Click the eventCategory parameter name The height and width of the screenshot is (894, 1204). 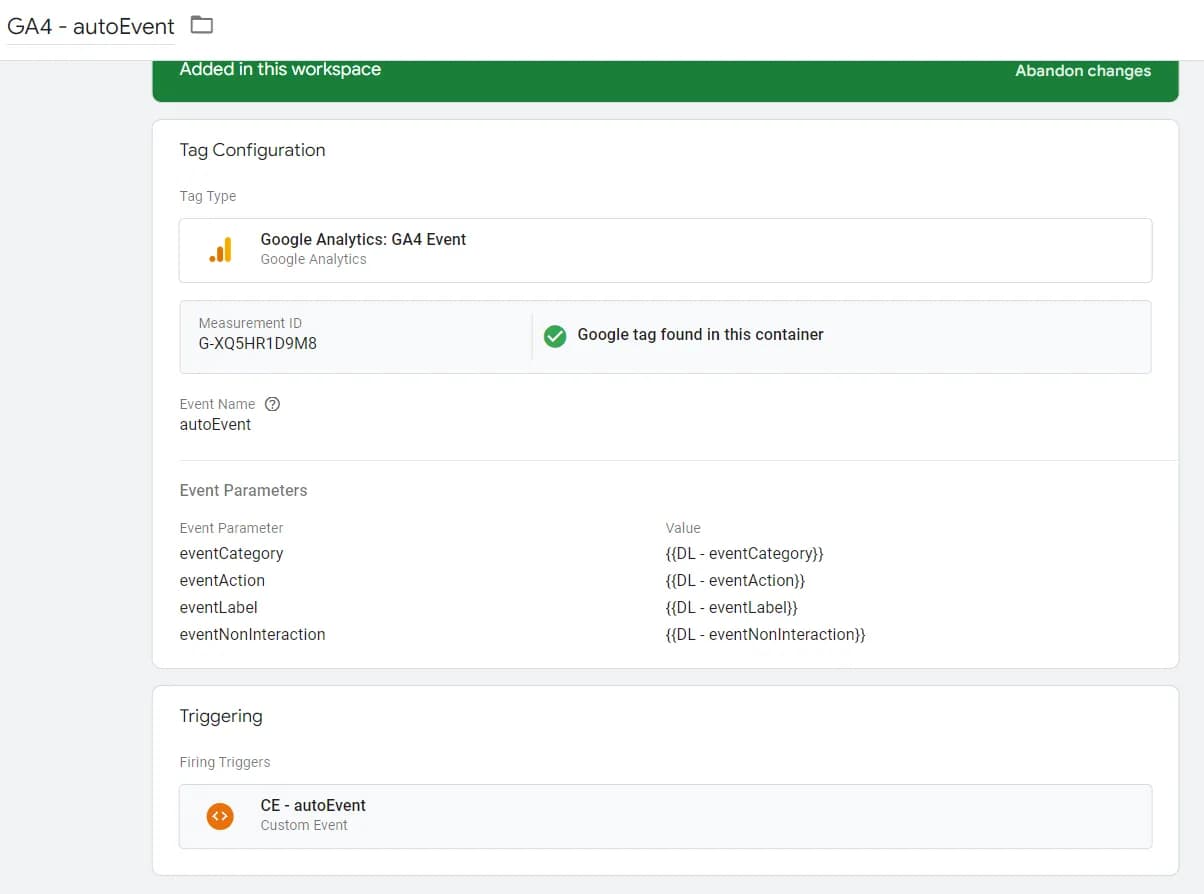pyautogui.click(x=231, y=553)
